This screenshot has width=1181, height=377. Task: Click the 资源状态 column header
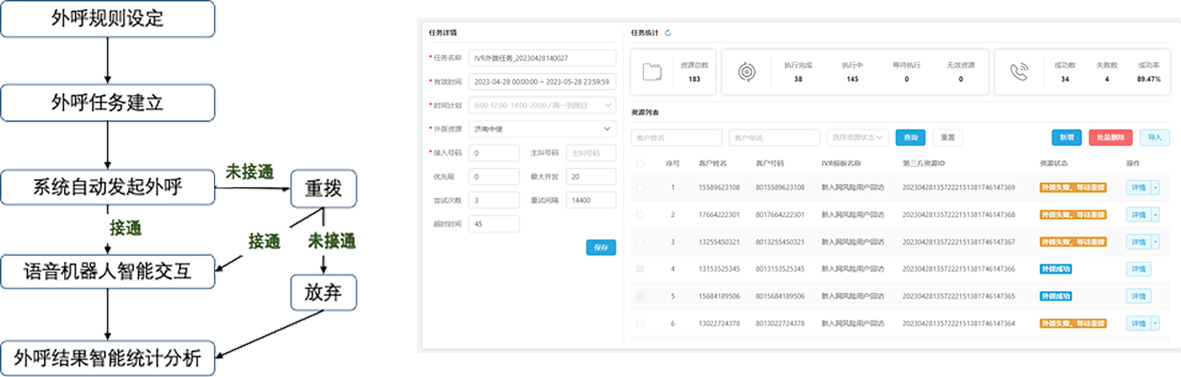[x=1053, y=163]
